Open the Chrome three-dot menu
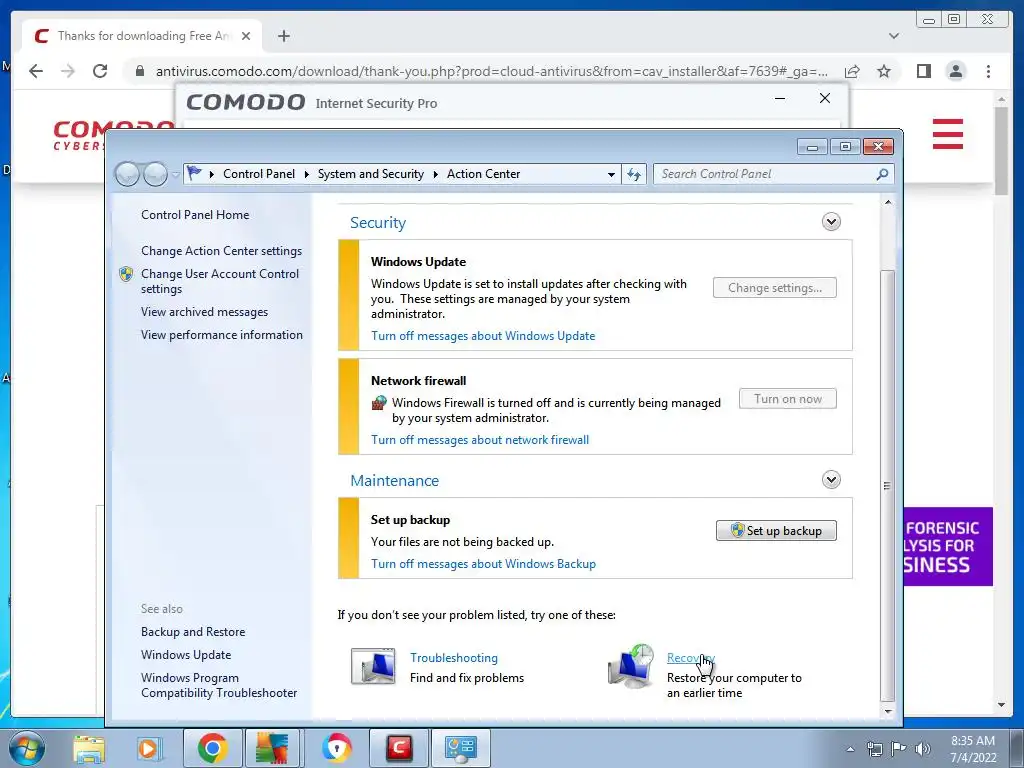The image size is (1024, 768). (x=988, y=71)
